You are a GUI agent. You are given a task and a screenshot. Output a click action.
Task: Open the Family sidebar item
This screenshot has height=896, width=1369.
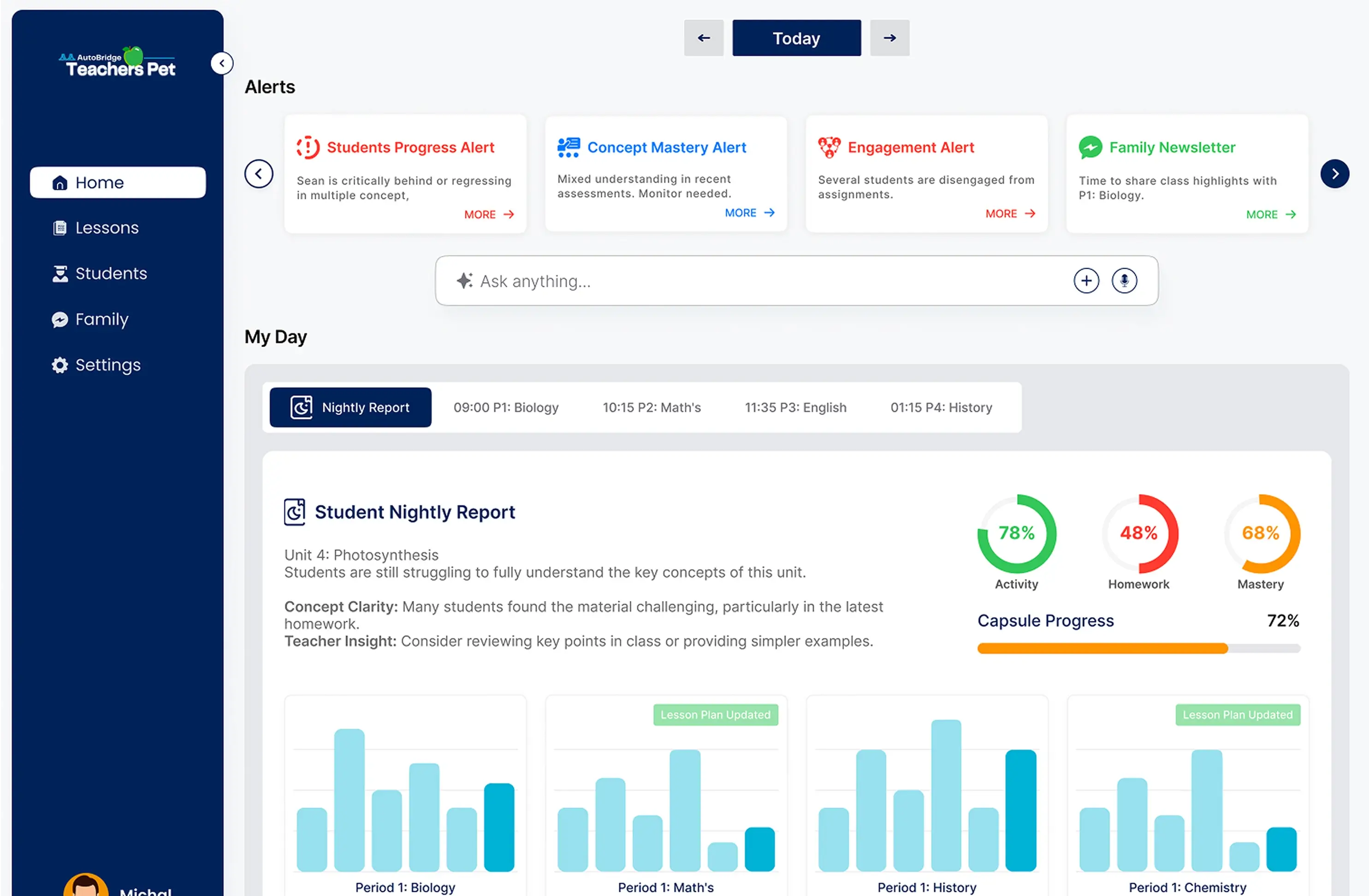click(x=117, y=319)
